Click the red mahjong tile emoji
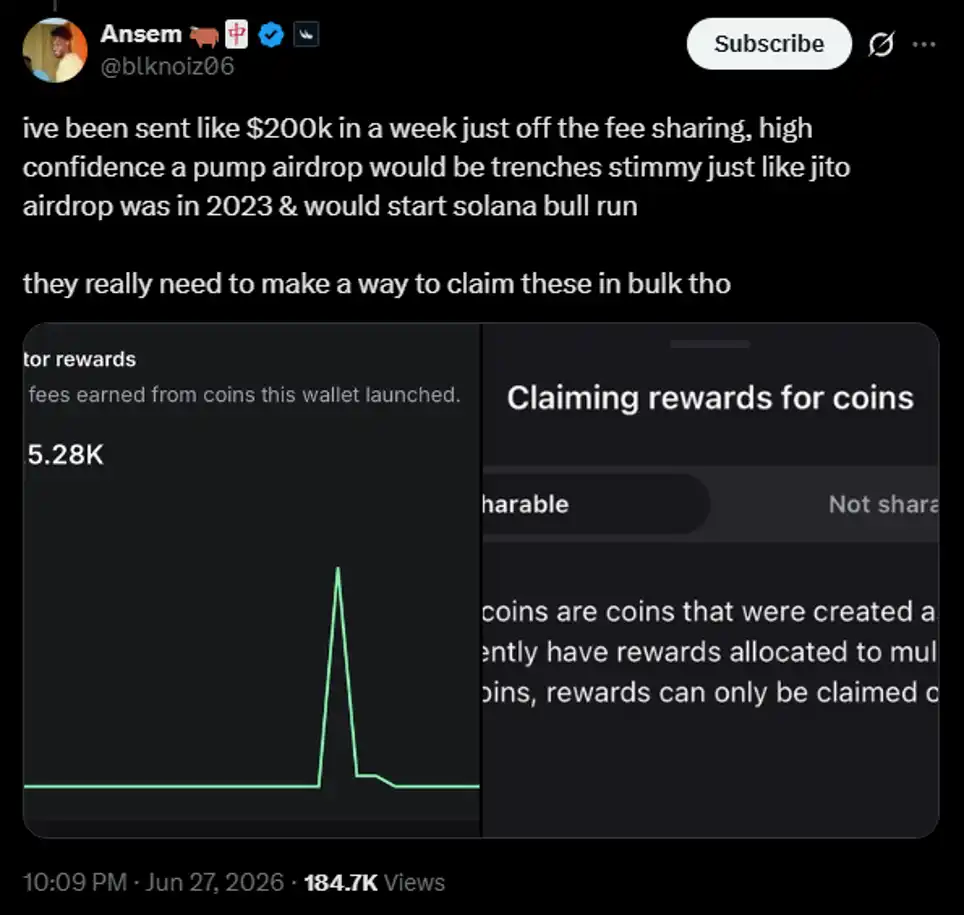The height and width of the screenshot is (915, 964). 237,34
